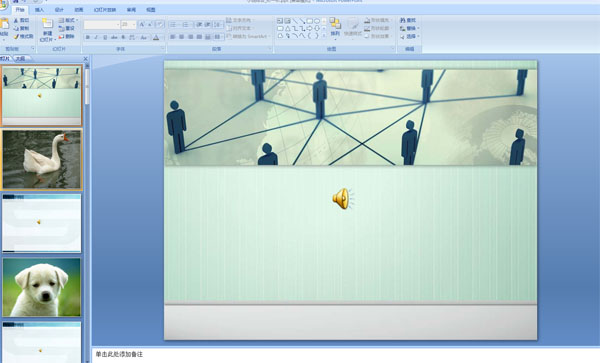Switch to the Insert (插入) ribbon tab
Image resolution: width=600 pixels, height=363 pixels.
pyautogui.click(x=39, y=10)
